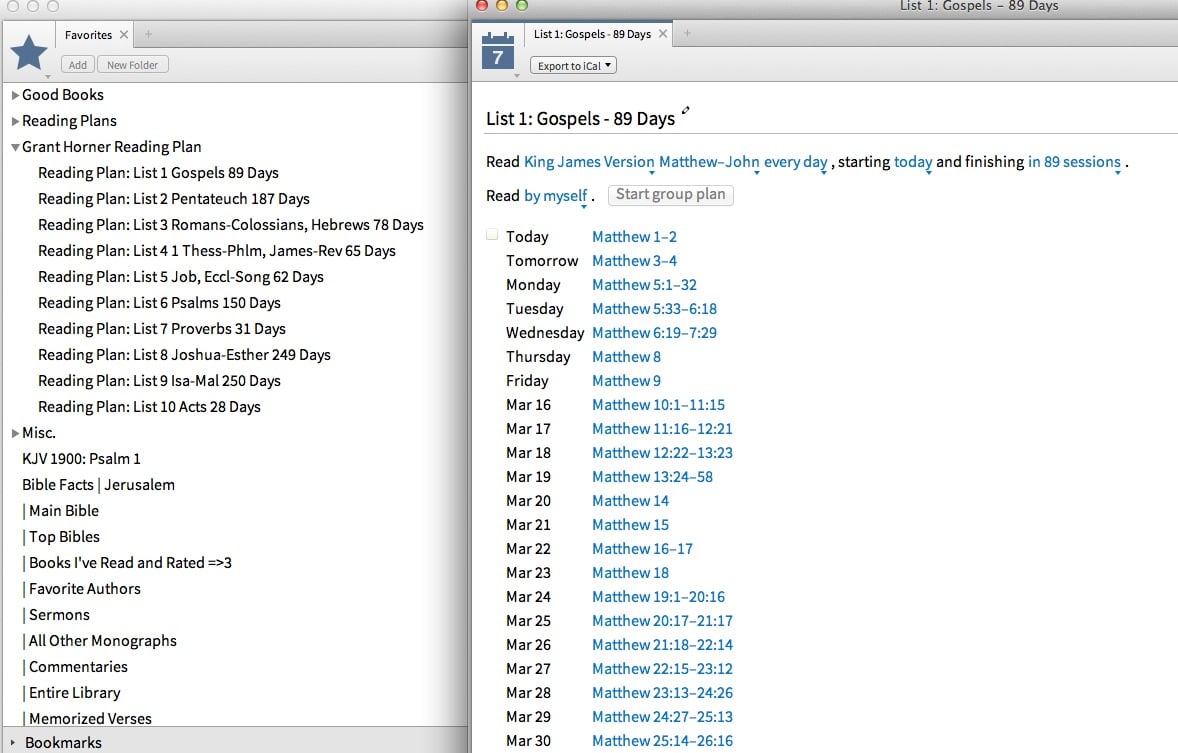This screenshot has width=1178, height=753.
Task: Switch to the Favorites tab
Action: 90,33
